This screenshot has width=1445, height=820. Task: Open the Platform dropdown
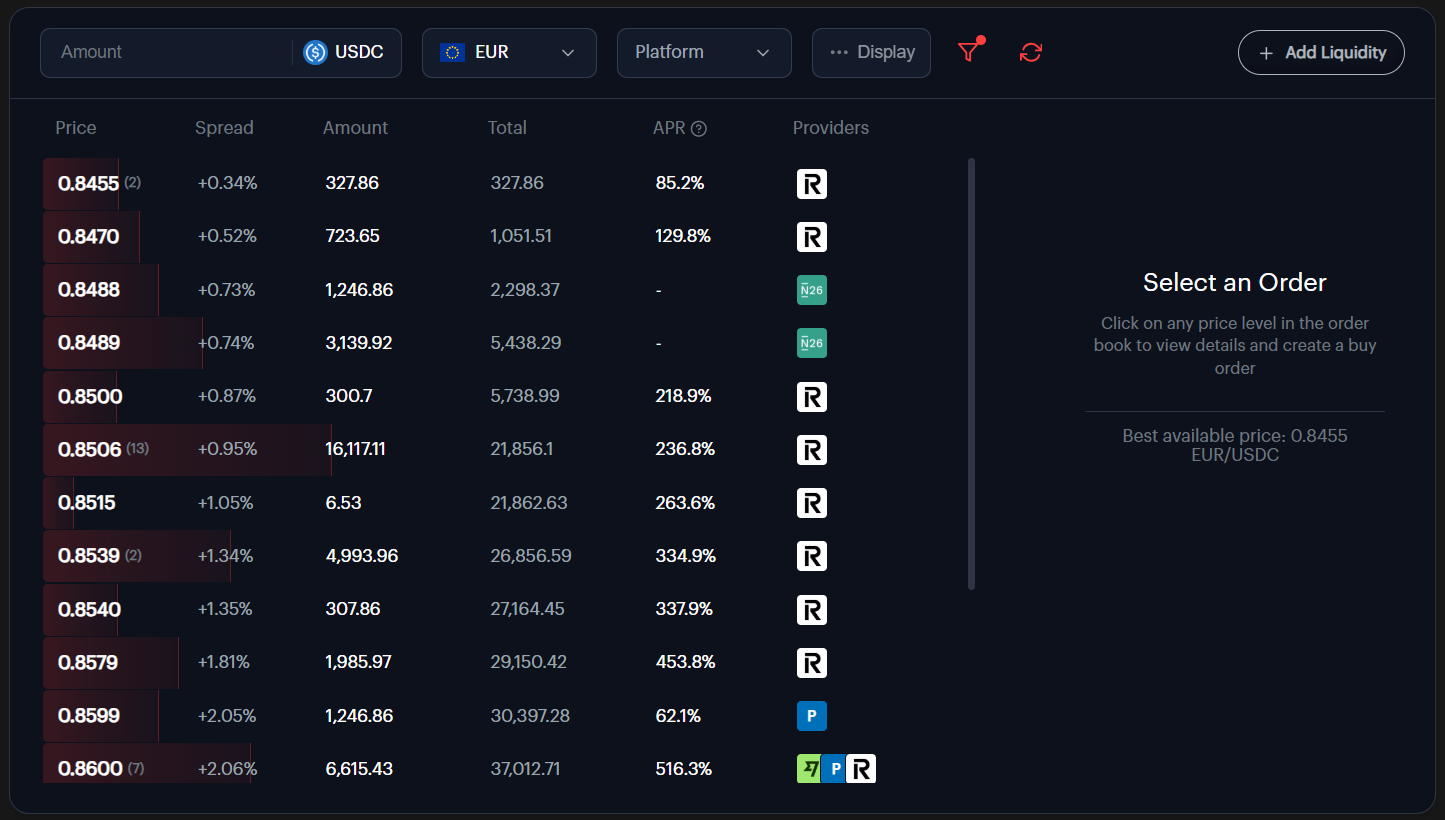point(704,53)
